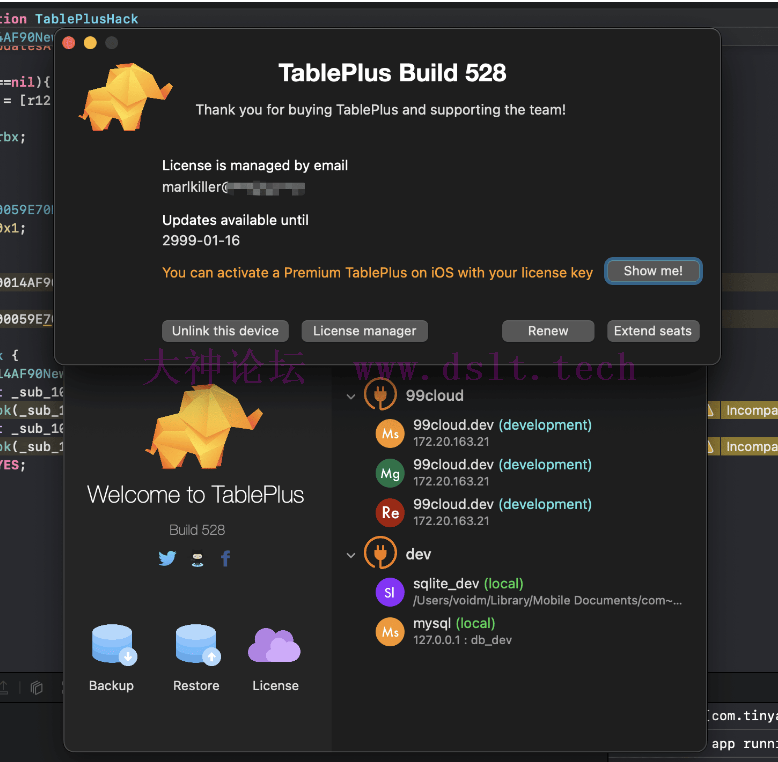Screen dimensions: 778x762
Task: Click the Renew button
Action: pos(548,331)
